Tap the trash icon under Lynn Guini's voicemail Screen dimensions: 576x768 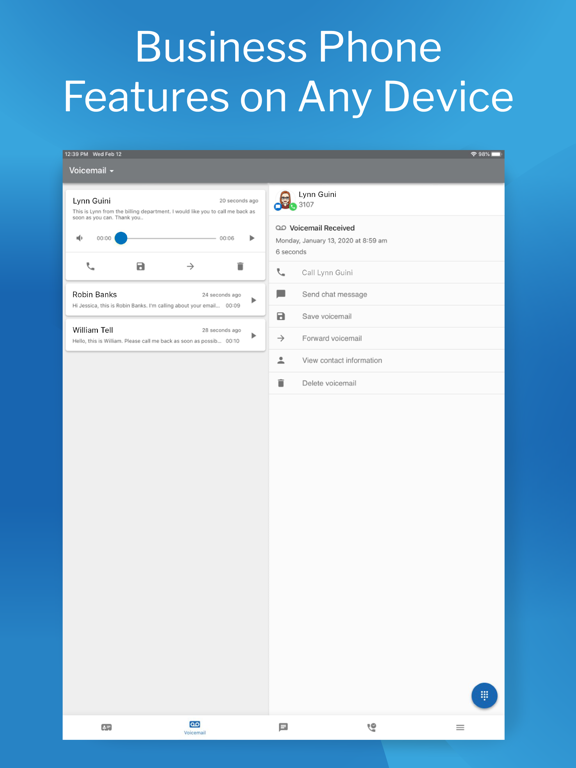tap(240, 266)
